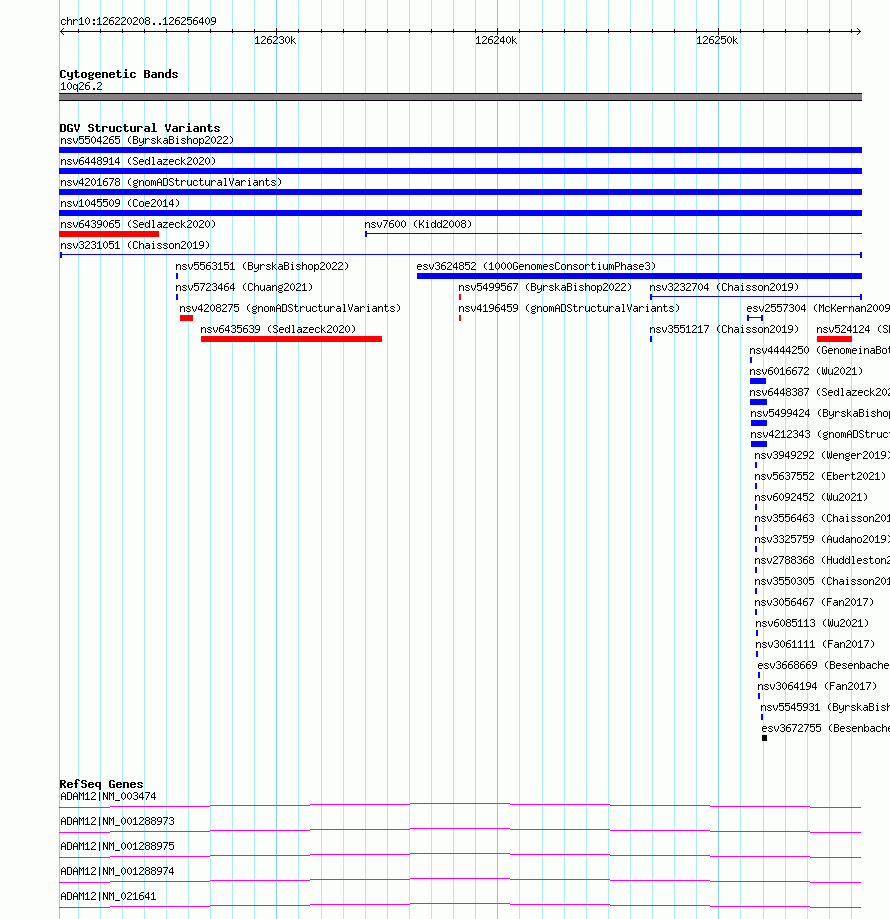The image size is (890, 919).
Task: Open the nsv3056467 (Fan2017) label
Action: (814, 603)
